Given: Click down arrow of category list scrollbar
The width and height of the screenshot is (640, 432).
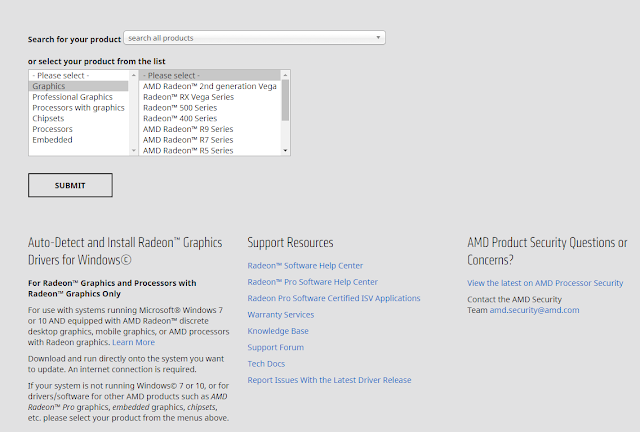Looking at the screenshot, I should (x=133, y=150).
